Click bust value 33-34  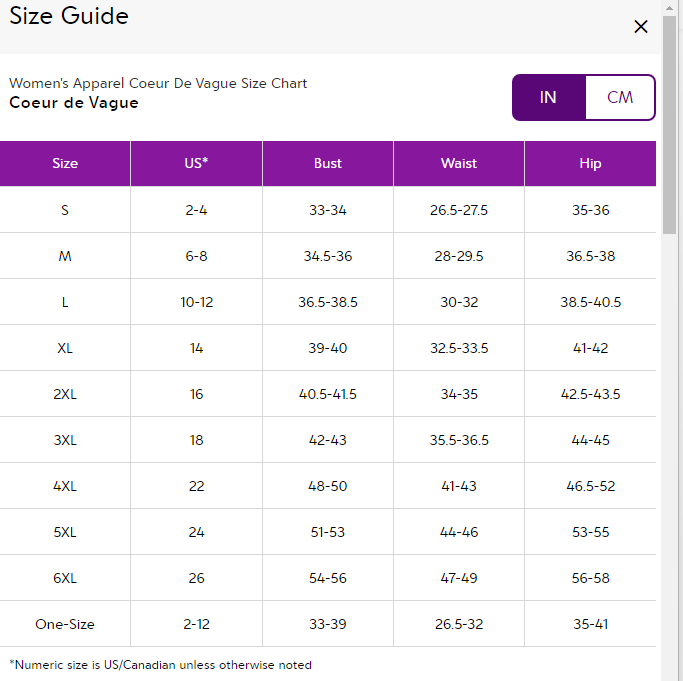click(x=328, y=210)
